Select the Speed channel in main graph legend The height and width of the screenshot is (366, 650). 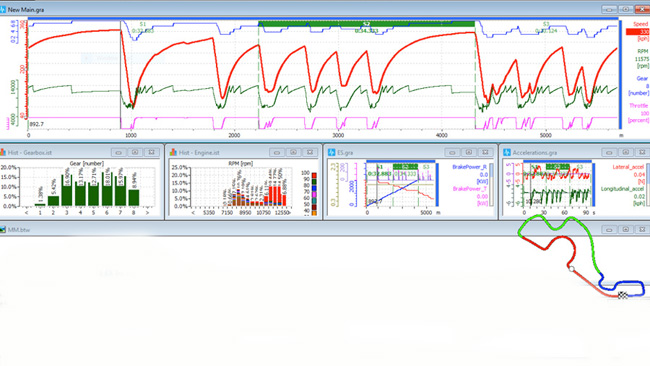[641, 24]
